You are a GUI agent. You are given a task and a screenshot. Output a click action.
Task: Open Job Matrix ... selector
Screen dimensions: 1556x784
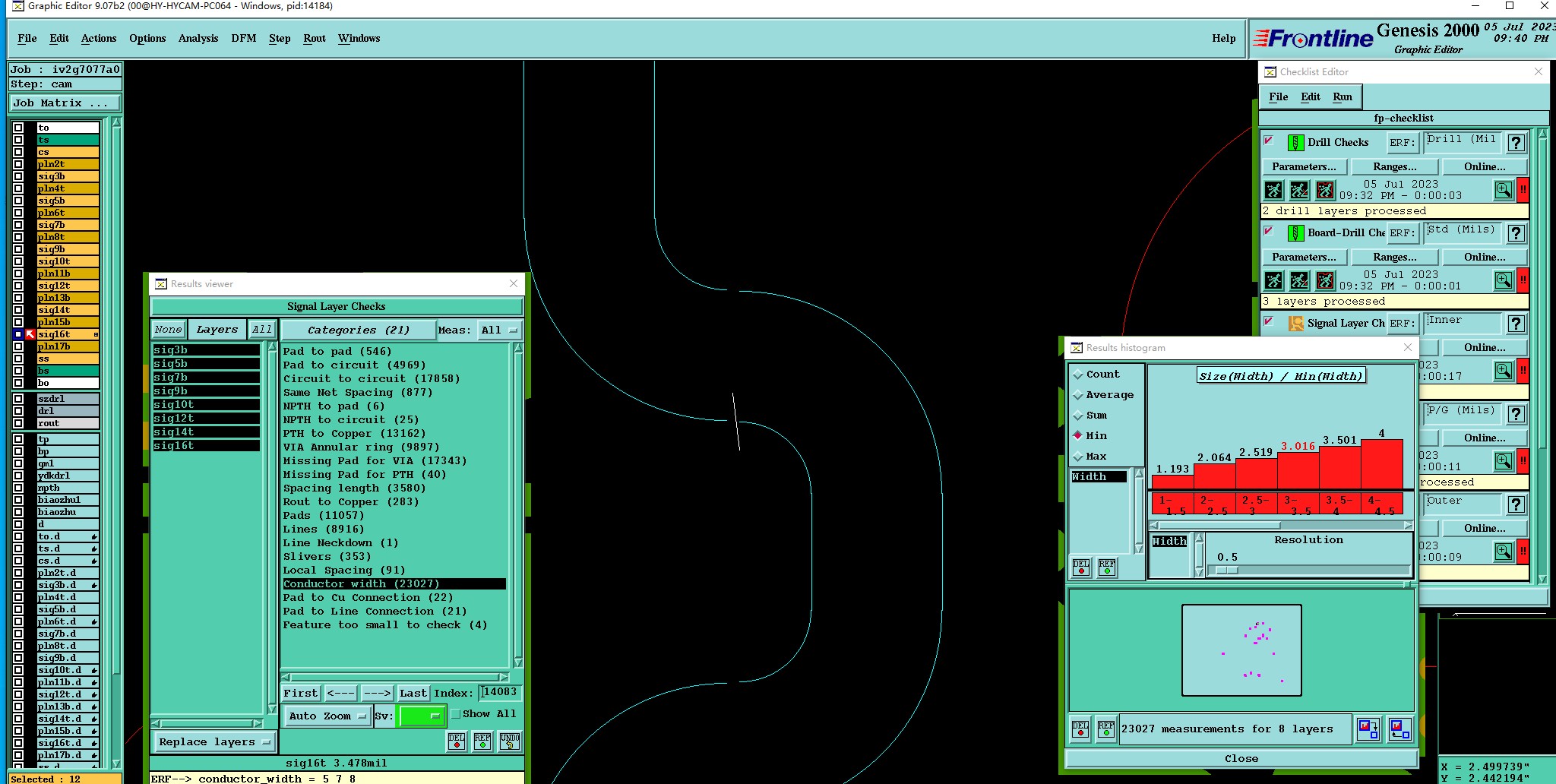tap(65, 103)
